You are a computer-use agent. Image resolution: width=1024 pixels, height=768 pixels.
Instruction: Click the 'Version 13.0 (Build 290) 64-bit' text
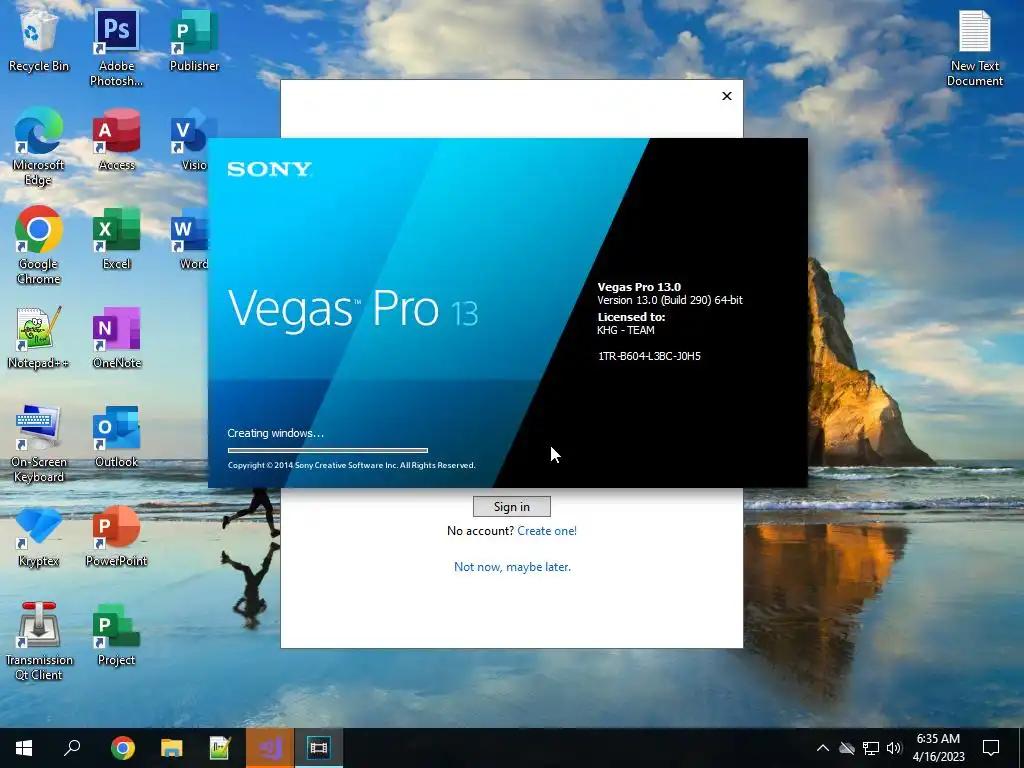tap(670, 300)
